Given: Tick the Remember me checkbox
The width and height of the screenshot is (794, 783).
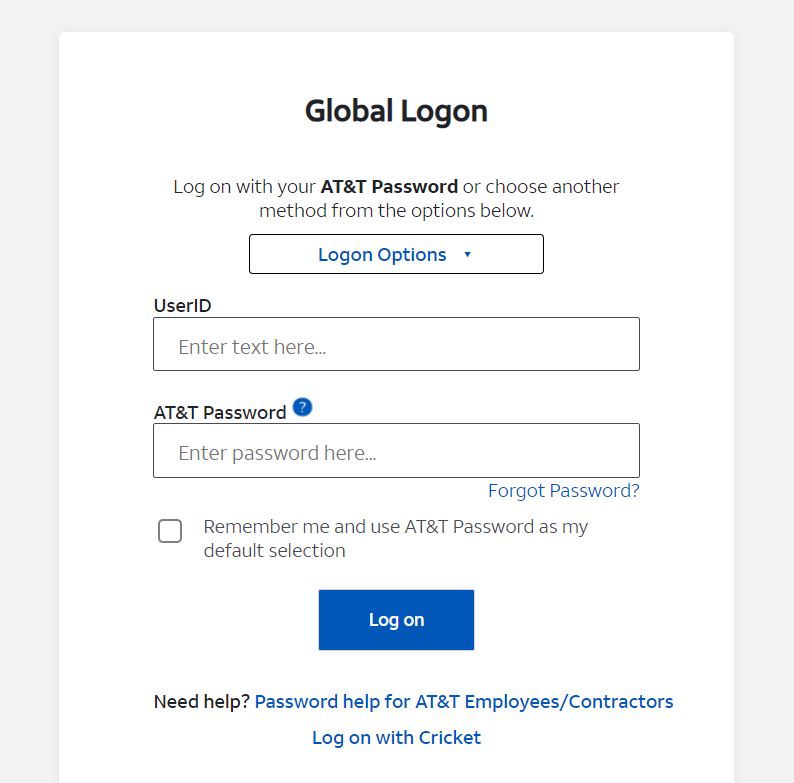Looking at the screenshot, I should pyautogui.click(x=170, y=531).
